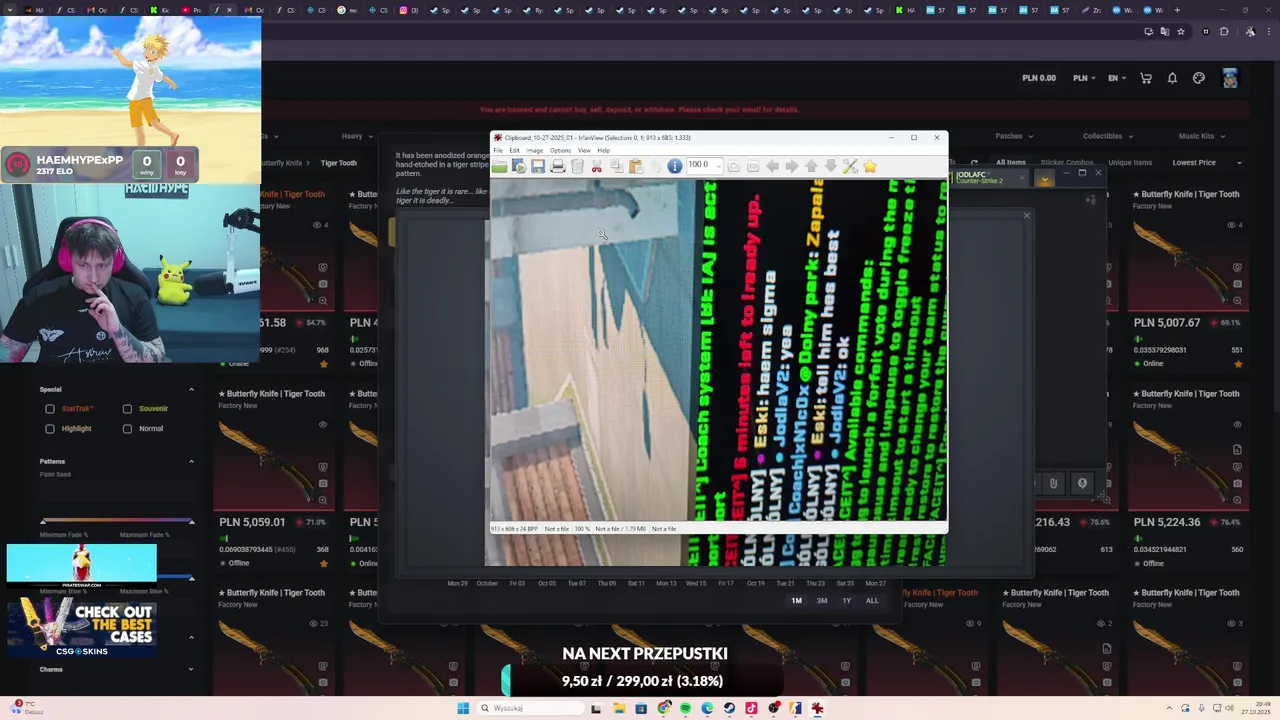Paste clipboard icon in IrfanView toolbar
This screenshot has width=1280, height=720.
(x=636, y=166)
